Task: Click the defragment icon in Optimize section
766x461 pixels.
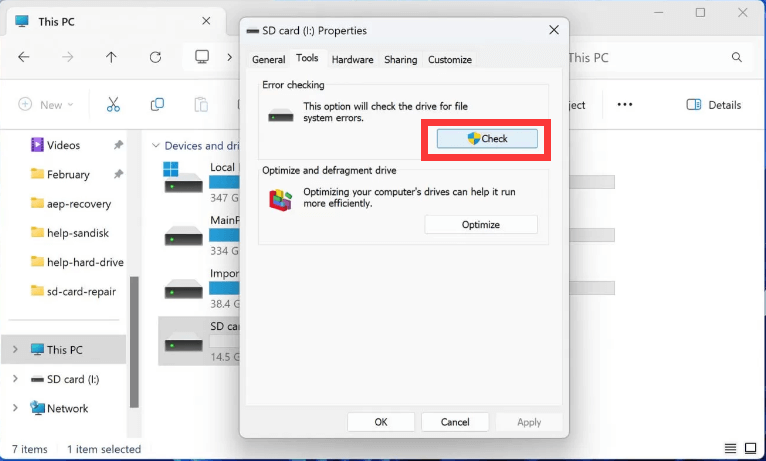Action: 280,200
